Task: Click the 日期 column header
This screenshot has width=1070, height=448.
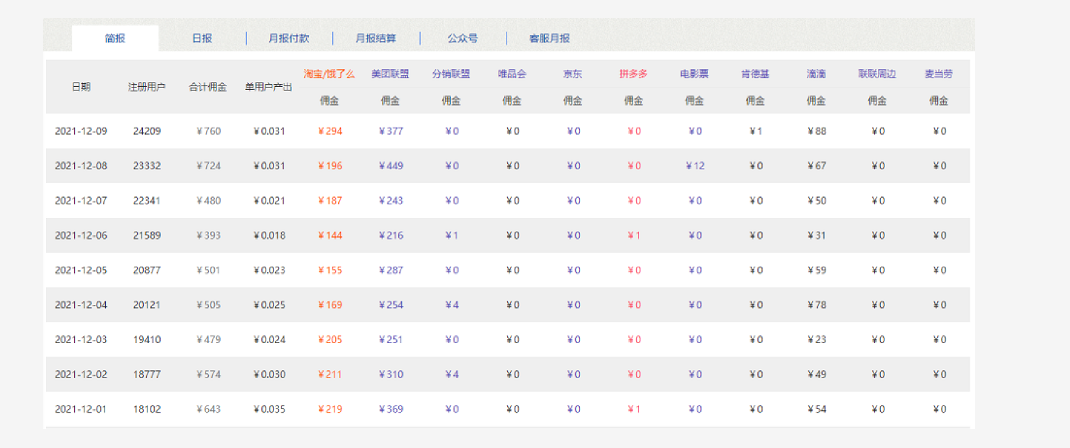Action: click(81, 87)
